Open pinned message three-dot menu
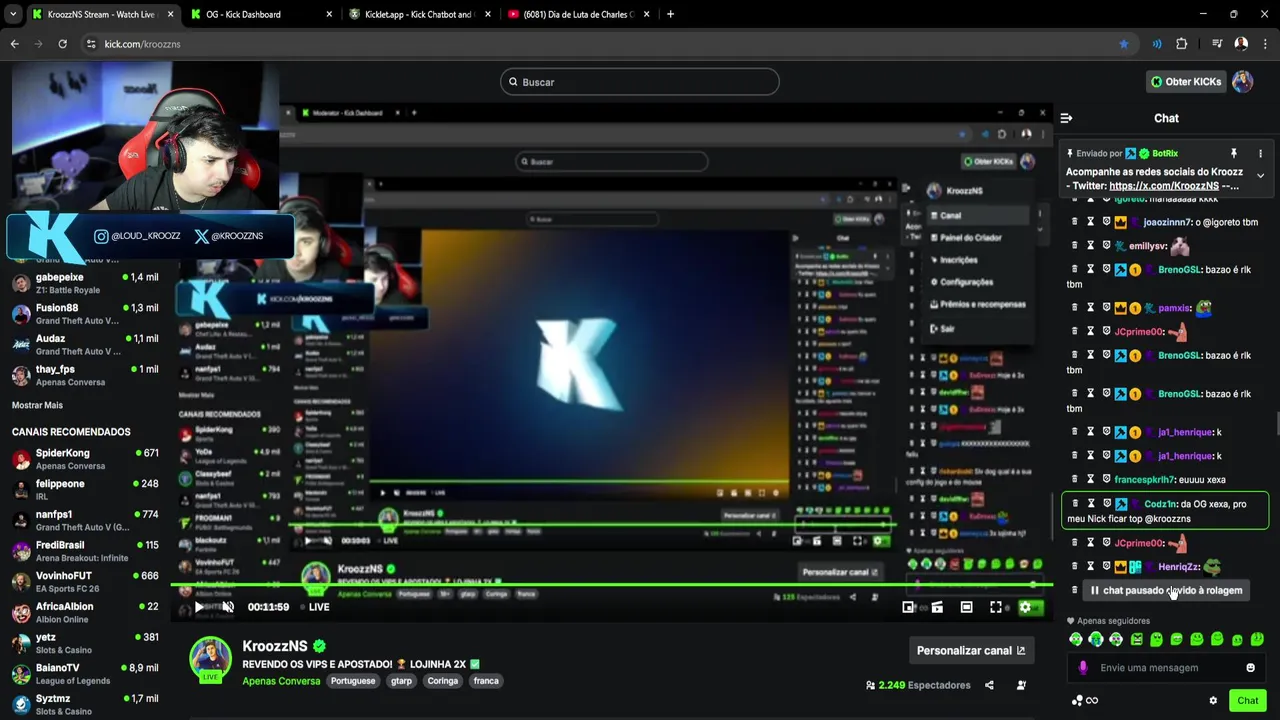The image size is (1280, 720). (1260, 153)
